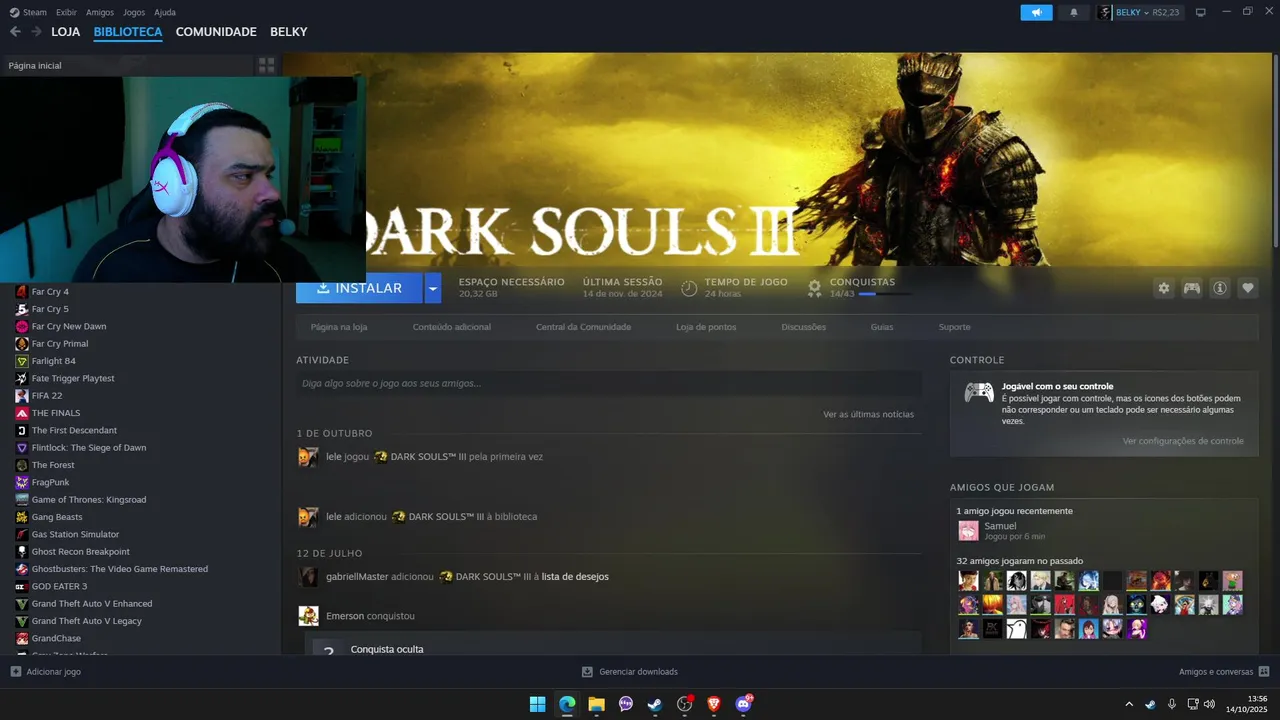This screenshot has width=1280, height=720.
Task: Expand the dropdown arrow next to INSTALAR
Action: pos(432,288)
